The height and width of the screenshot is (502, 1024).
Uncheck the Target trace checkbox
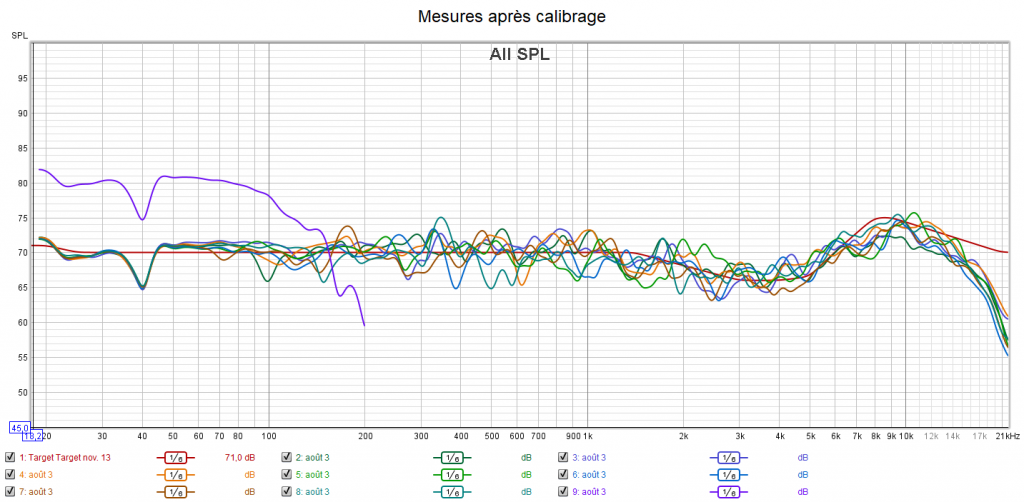[x=10, y=458]
